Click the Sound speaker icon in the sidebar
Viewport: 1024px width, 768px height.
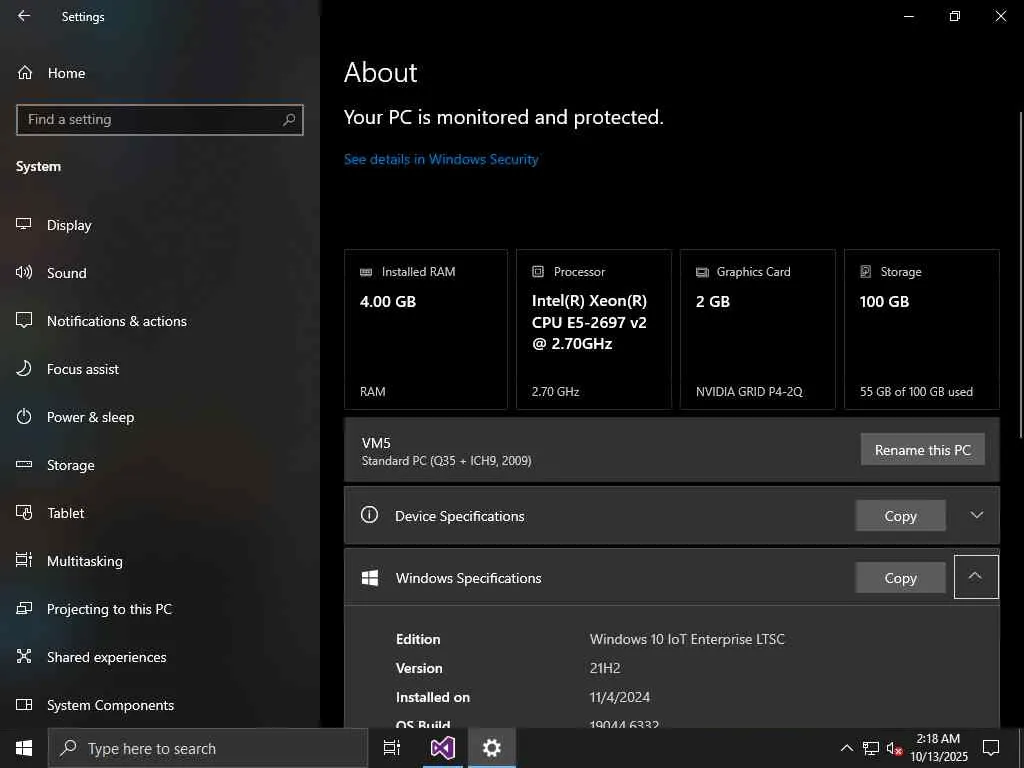[x=24, y=272]
